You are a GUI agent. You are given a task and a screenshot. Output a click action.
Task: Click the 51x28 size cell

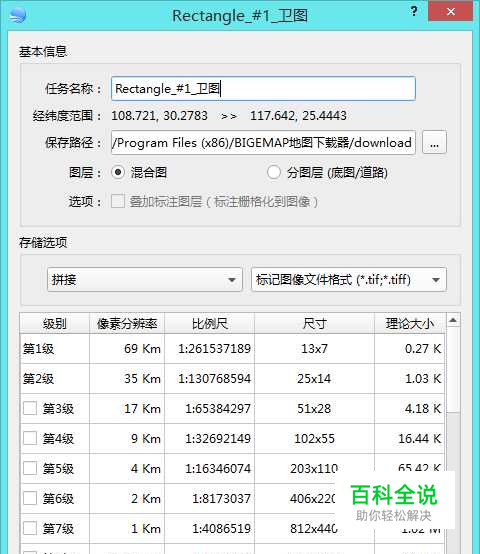coord(314,409)
